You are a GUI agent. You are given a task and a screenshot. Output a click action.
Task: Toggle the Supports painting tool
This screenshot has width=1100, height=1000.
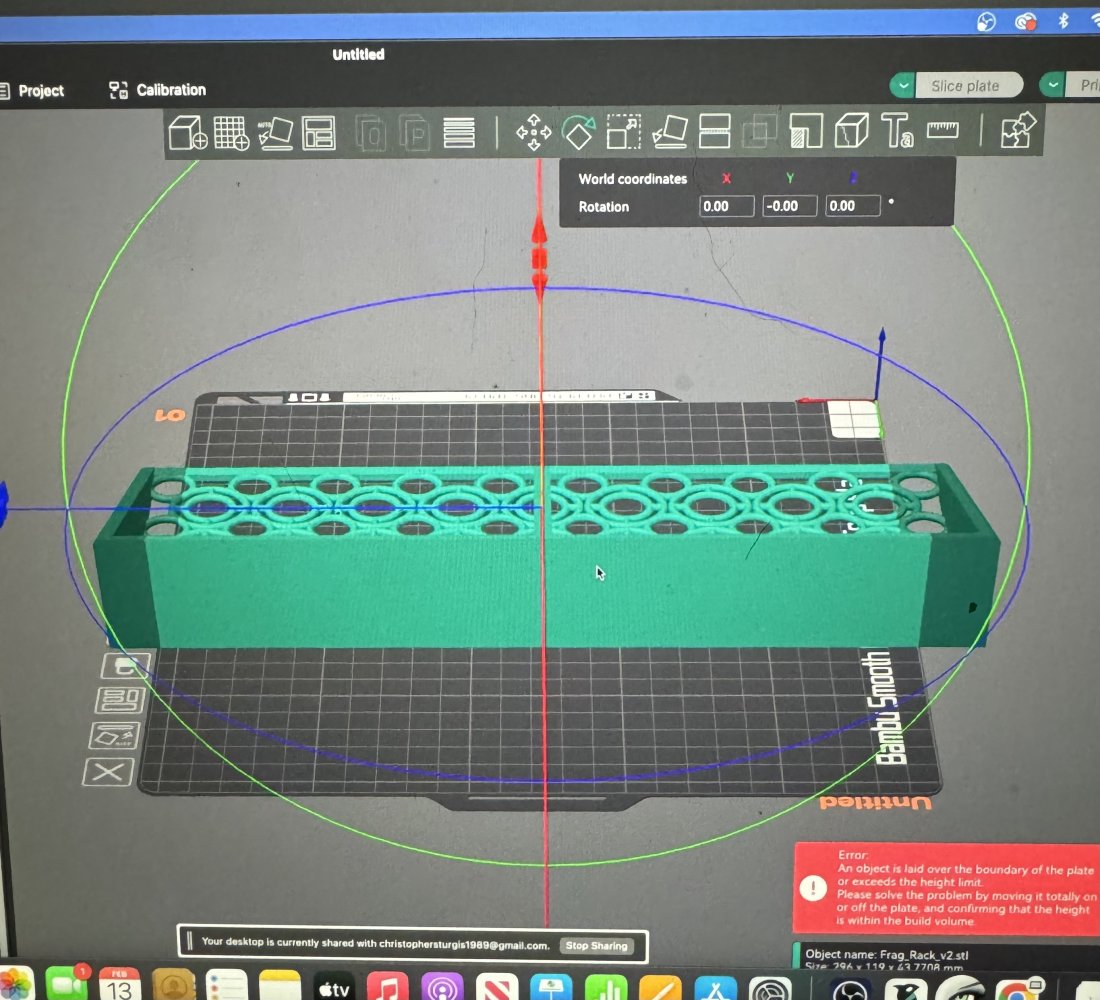806,131
